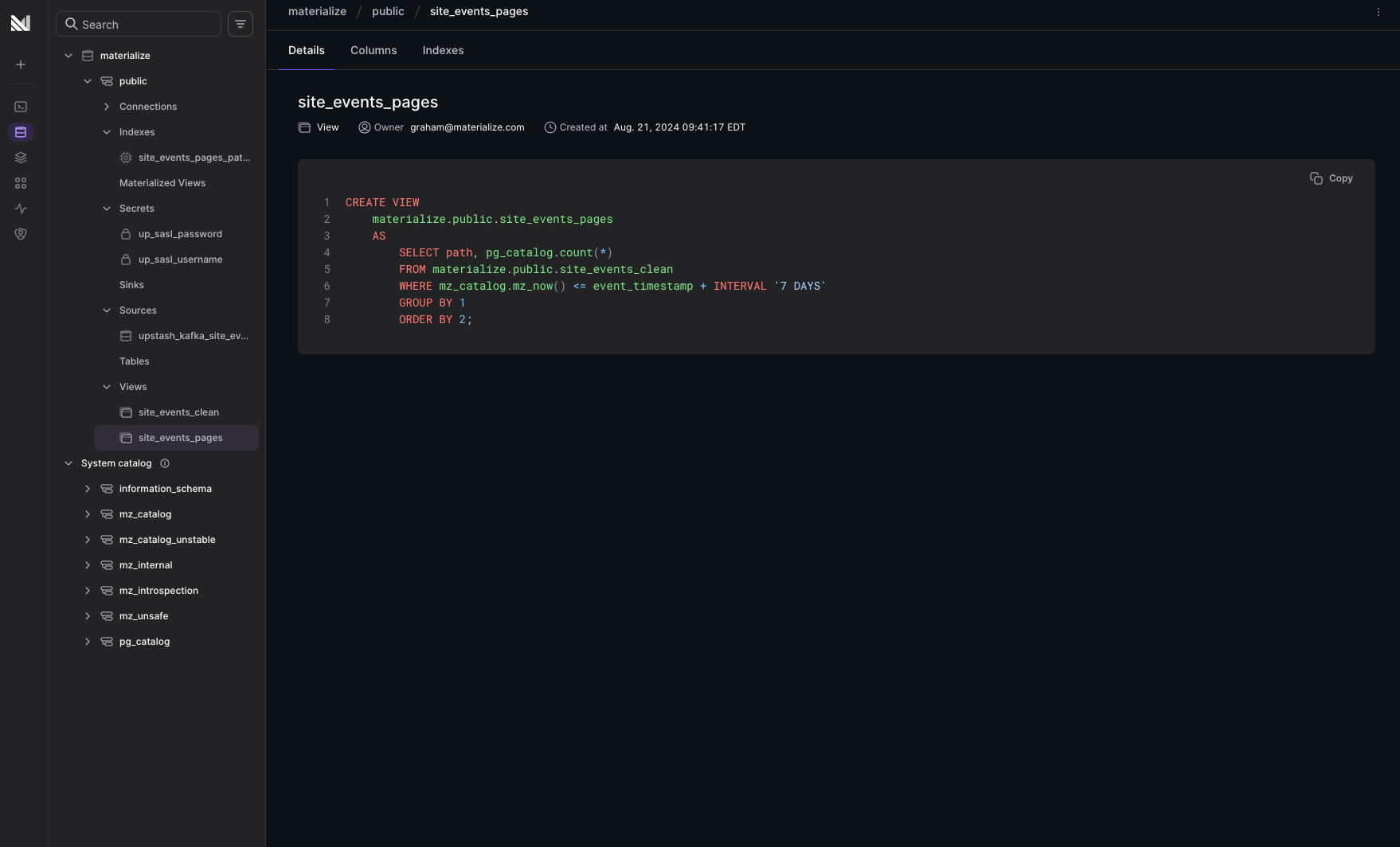Screen dimensions: 1400x847
Task: Select the Tables tree item
Action: (x=135, y=361)
